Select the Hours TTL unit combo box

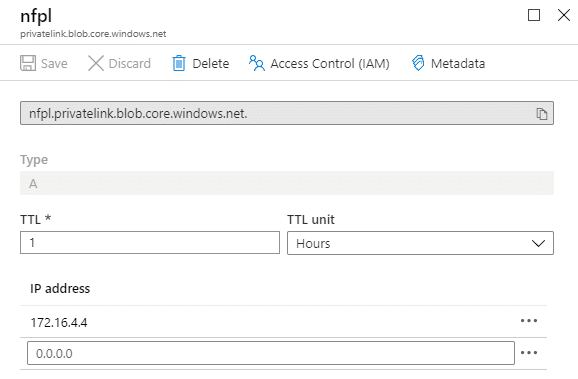(420, 243)
